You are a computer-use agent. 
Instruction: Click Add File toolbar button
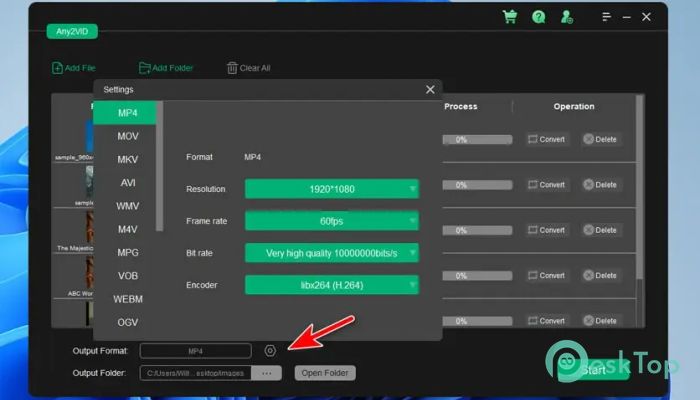pyautogui.click(x=74, y=68)
